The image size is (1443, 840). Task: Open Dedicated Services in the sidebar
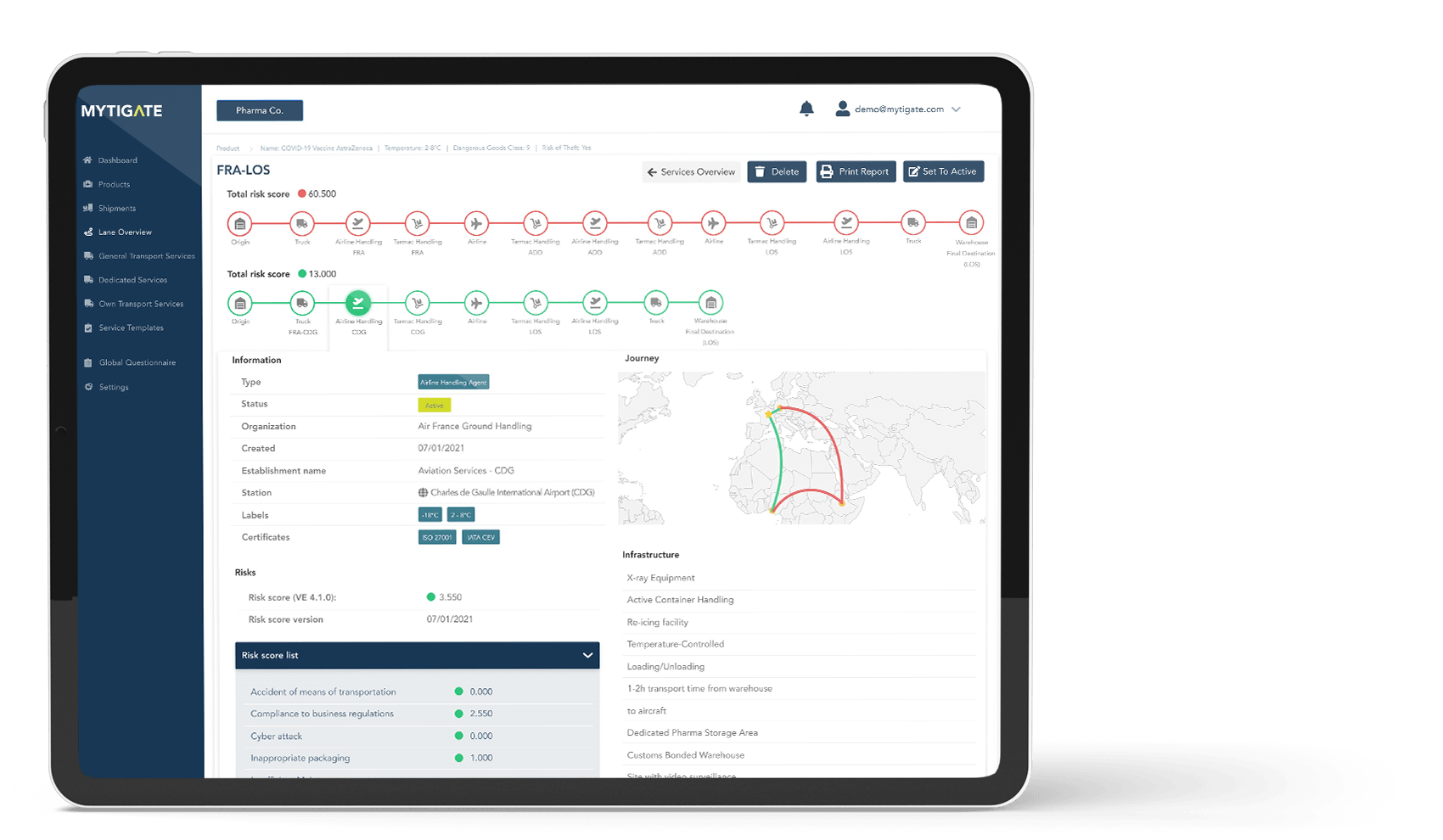tap(132, 279)
